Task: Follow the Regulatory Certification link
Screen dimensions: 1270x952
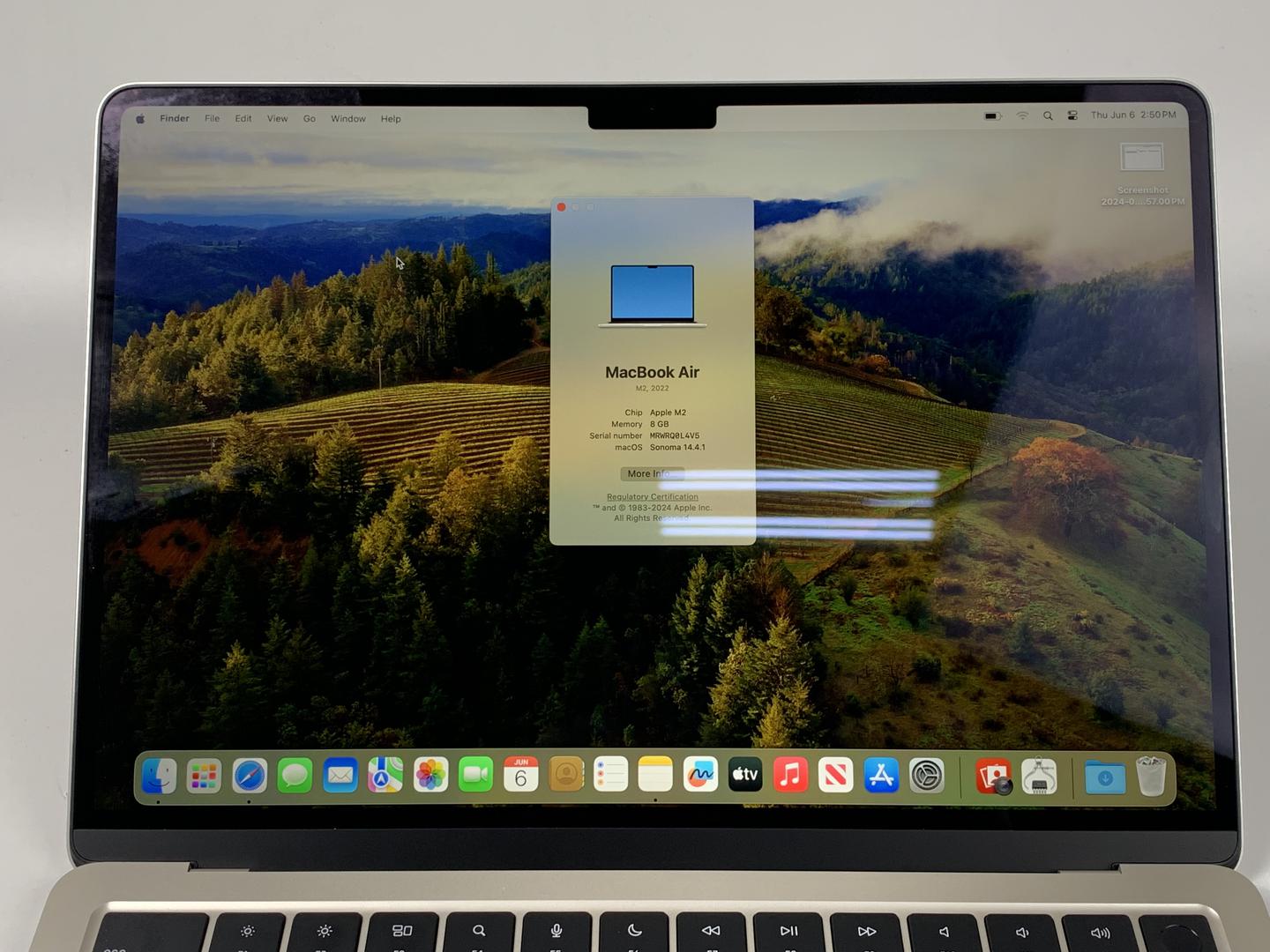Action: pos(653,497)
